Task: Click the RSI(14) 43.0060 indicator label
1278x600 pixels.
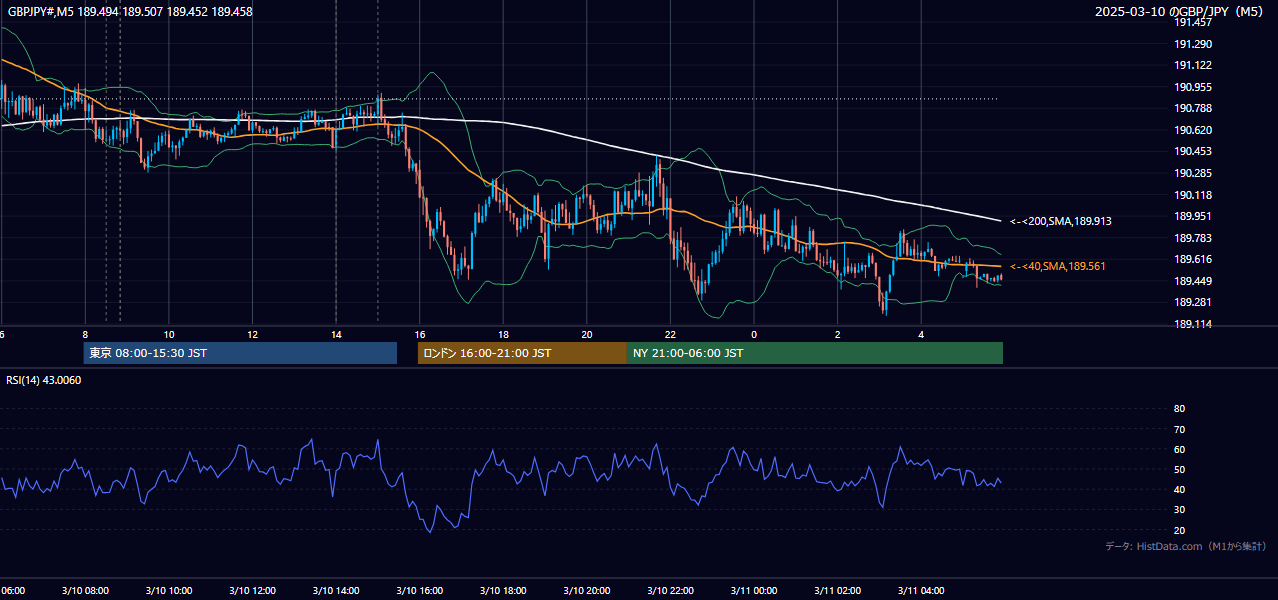Action: coord(44,380)
